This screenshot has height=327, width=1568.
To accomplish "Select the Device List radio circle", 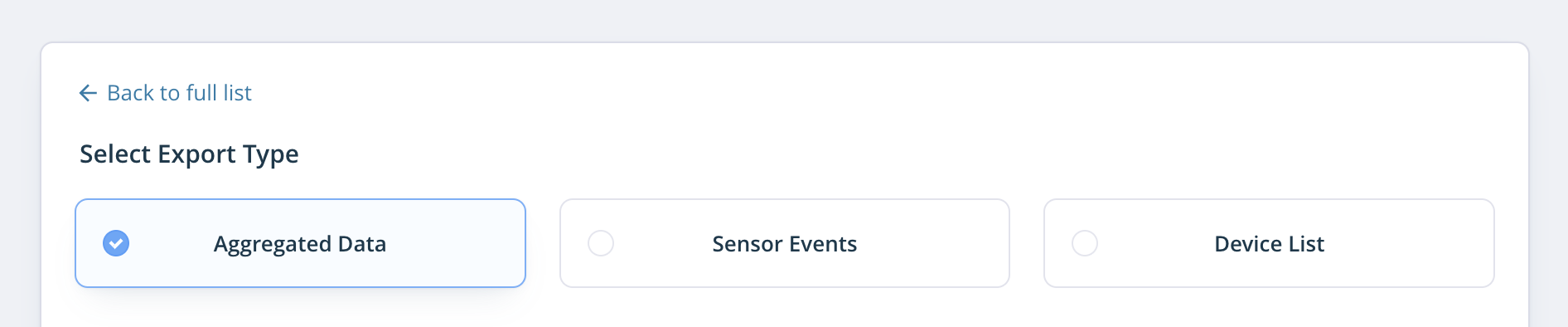I will coord(1085,243).
